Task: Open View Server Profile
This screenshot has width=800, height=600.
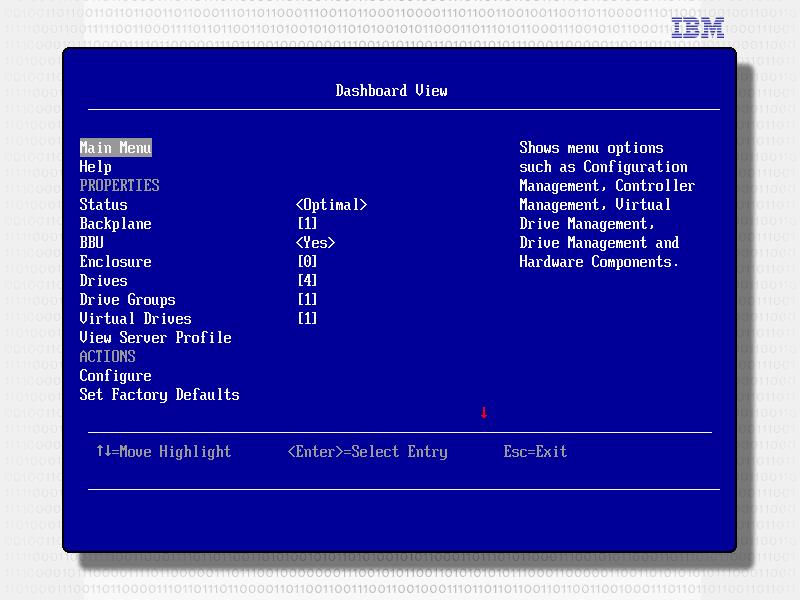Action: (155, 338)
